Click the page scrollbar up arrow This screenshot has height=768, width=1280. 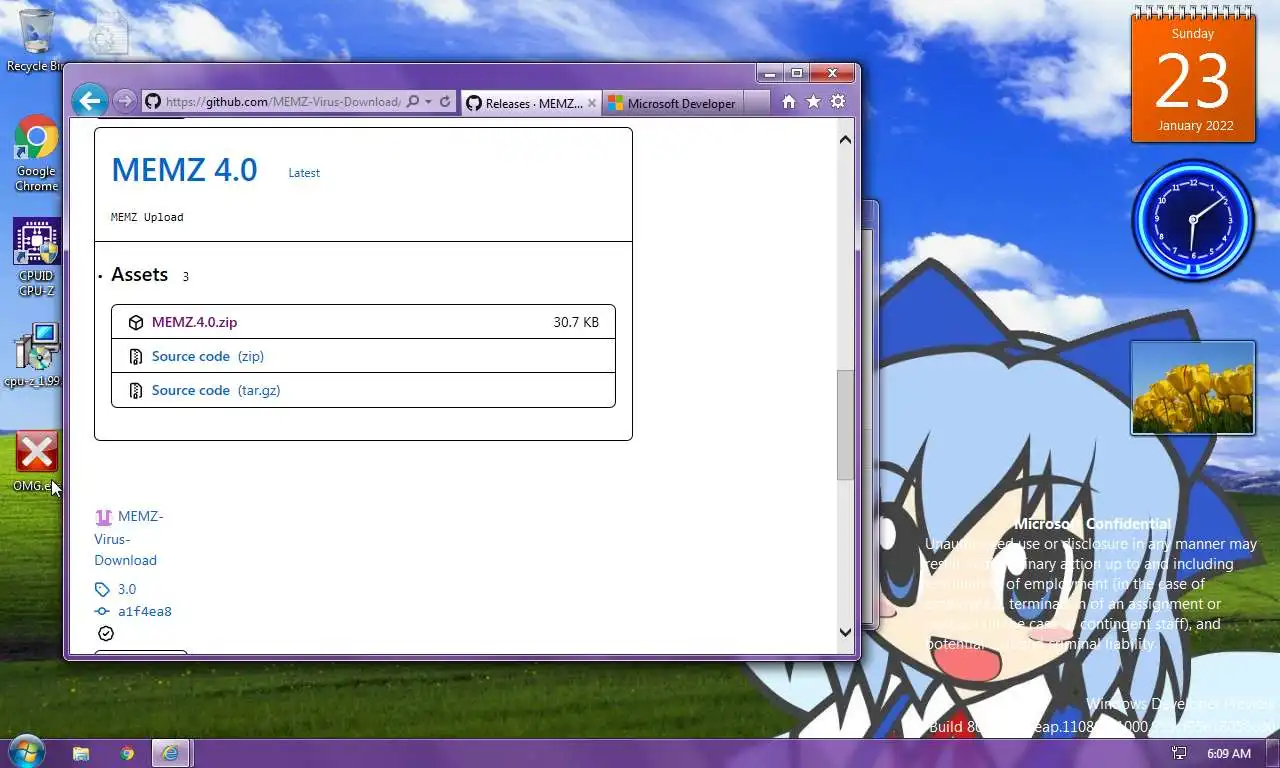click(846, 139)
